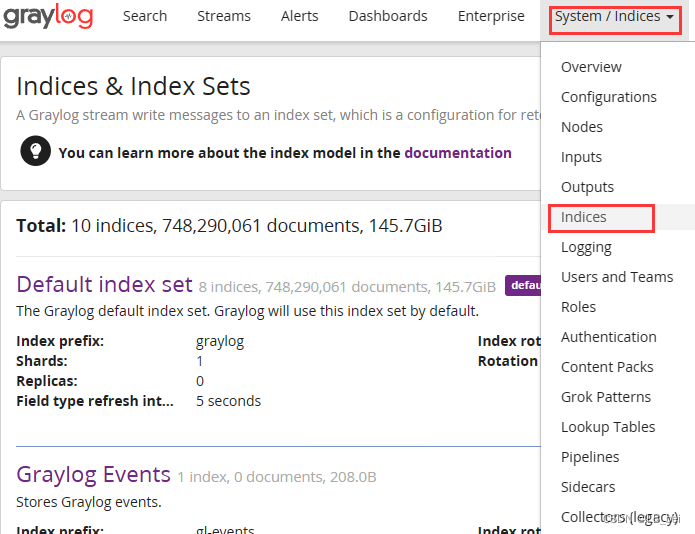
Task: Open the Search page
Action: coord(145,16)
